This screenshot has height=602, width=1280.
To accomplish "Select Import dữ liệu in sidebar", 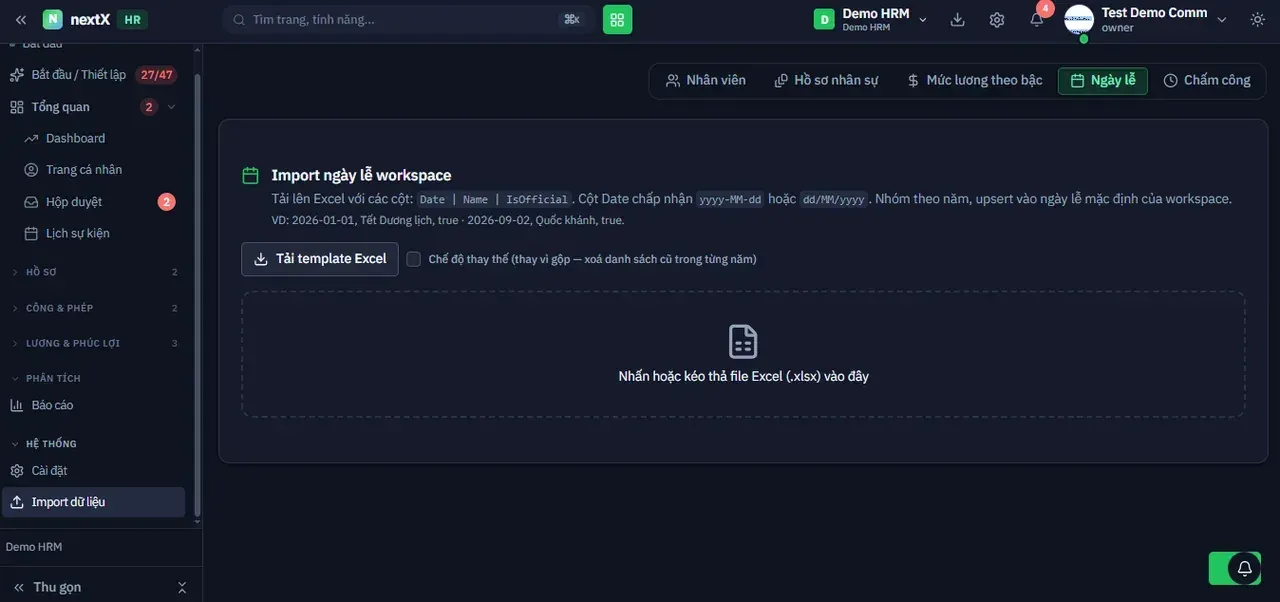I will click(94, 502).
